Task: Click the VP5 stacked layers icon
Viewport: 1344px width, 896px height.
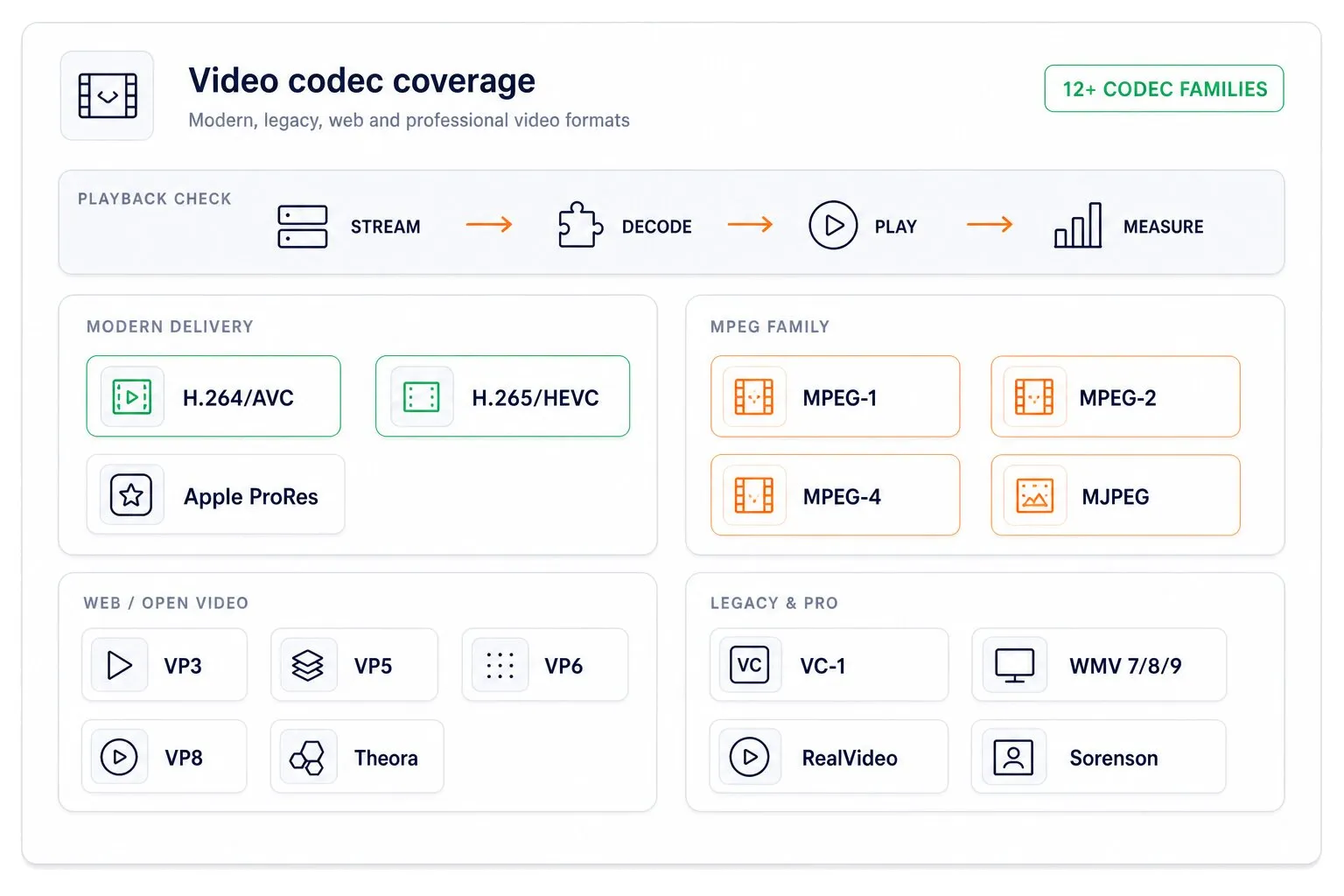Action: tap(307, 666)
